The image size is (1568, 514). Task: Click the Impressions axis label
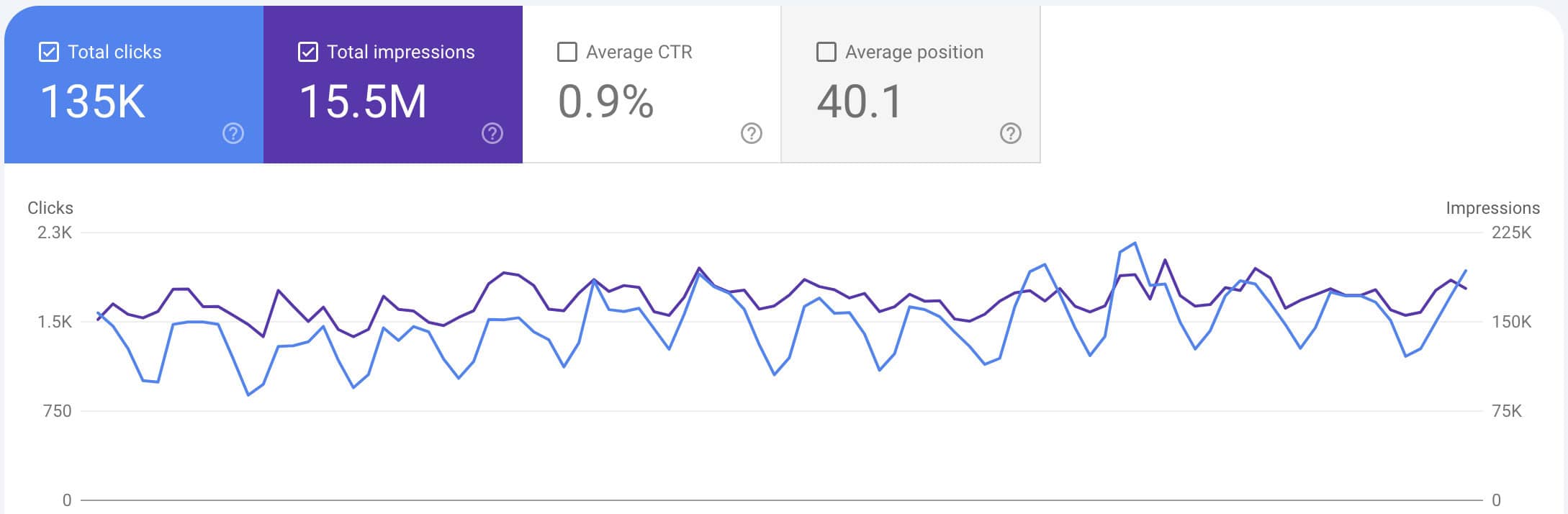pos(1492,208)
